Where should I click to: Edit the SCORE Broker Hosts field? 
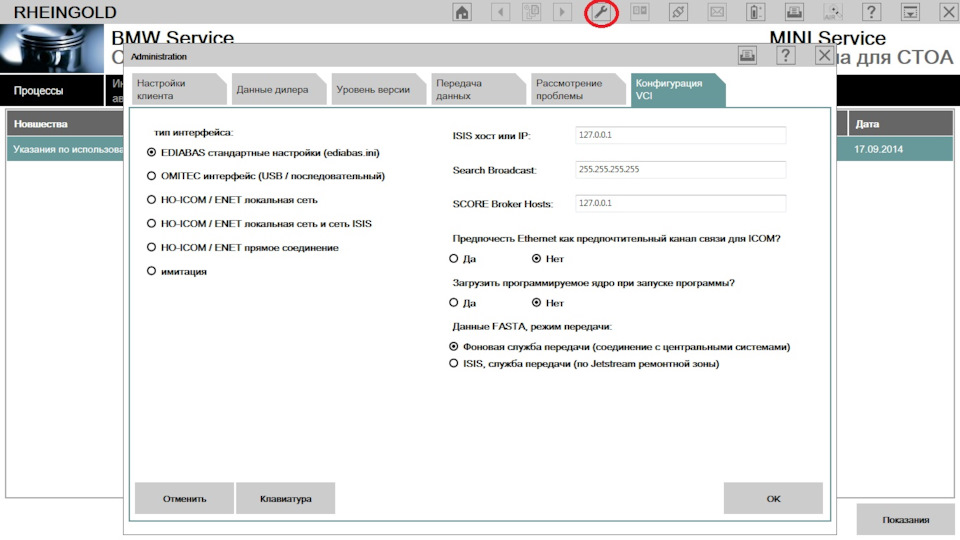(680, 203)
